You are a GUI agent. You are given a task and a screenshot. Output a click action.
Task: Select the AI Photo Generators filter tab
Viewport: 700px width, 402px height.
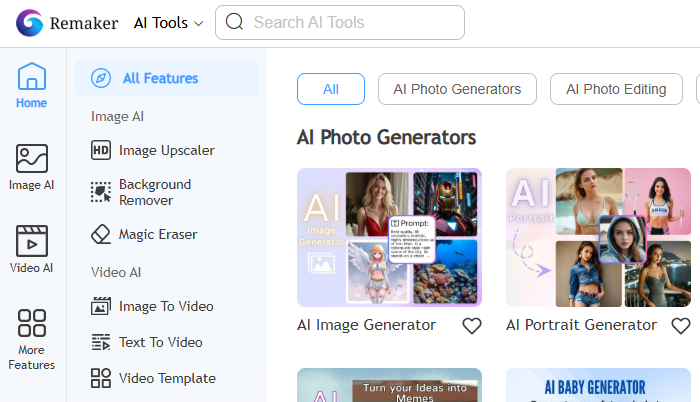coord(457,89)
